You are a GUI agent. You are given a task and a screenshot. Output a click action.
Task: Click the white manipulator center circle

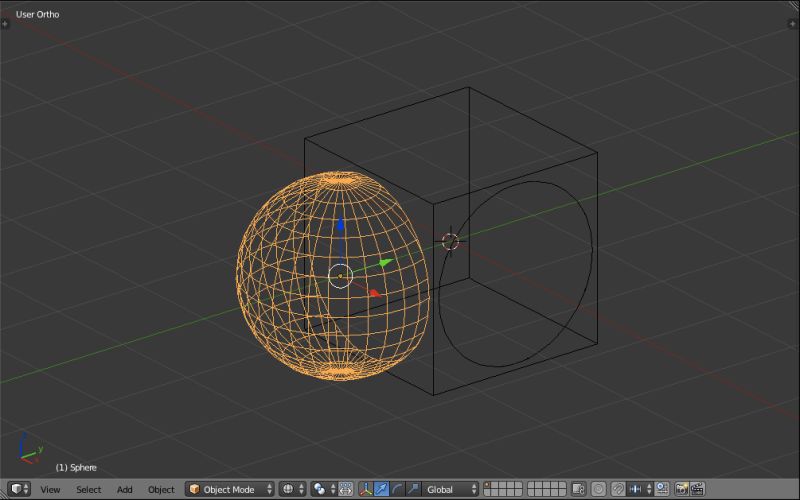click(340, 276)
